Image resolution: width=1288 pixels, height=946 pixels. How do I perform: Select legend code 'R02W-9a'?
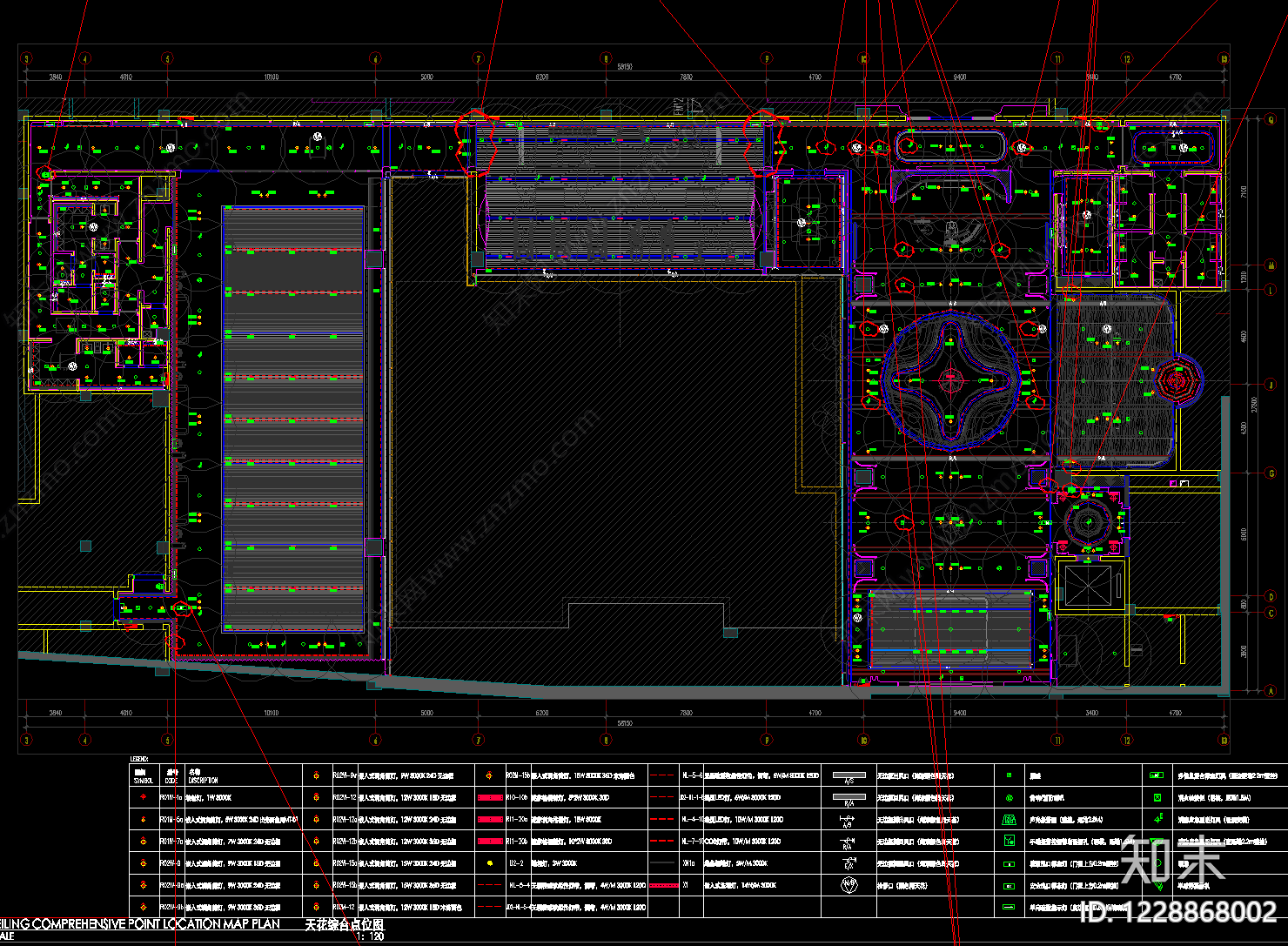tap(171, 885)
